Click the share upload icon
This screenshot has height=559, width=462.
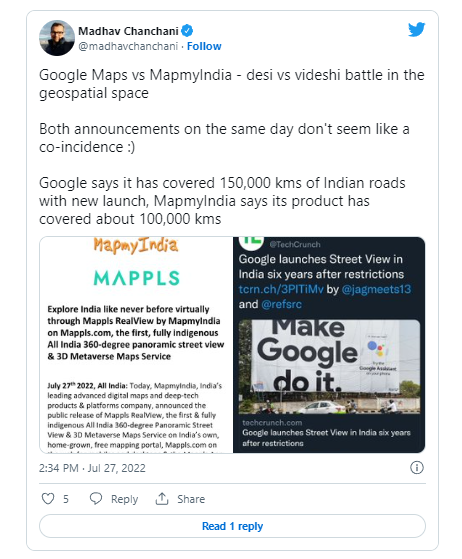(162, 498)
